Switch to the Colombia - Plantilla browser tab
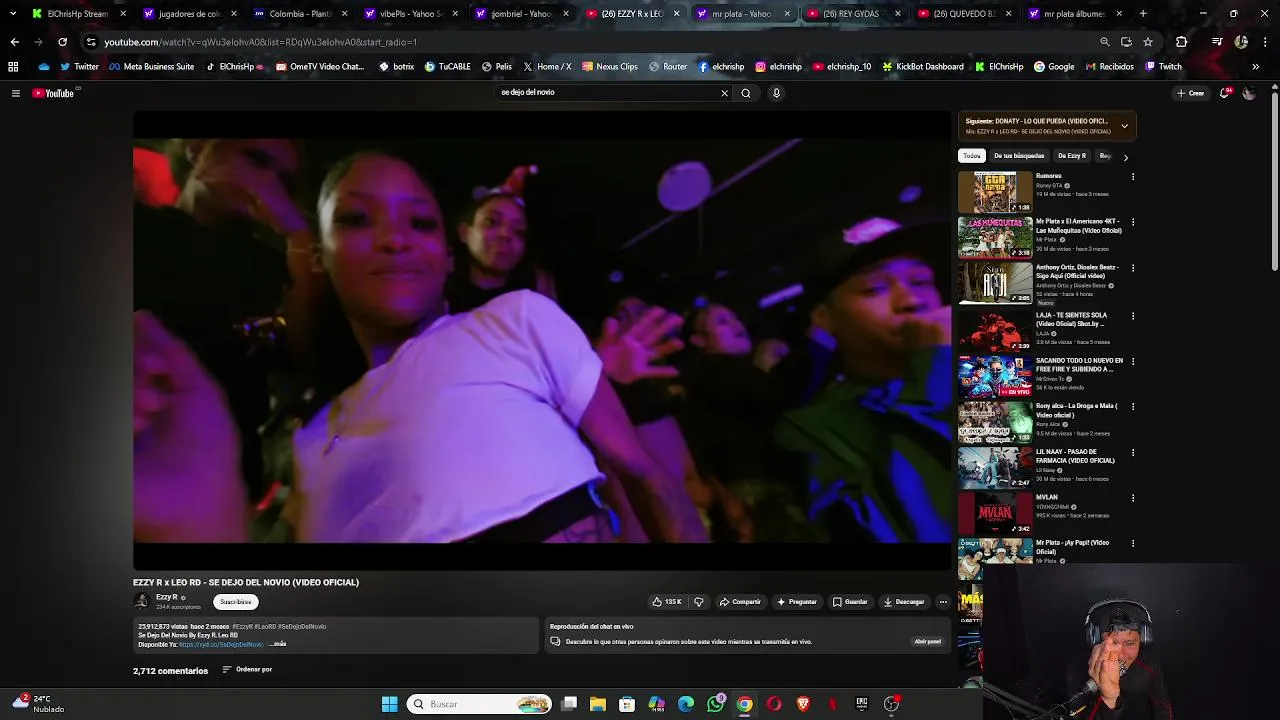1280x720 pixels. (300, 14)
